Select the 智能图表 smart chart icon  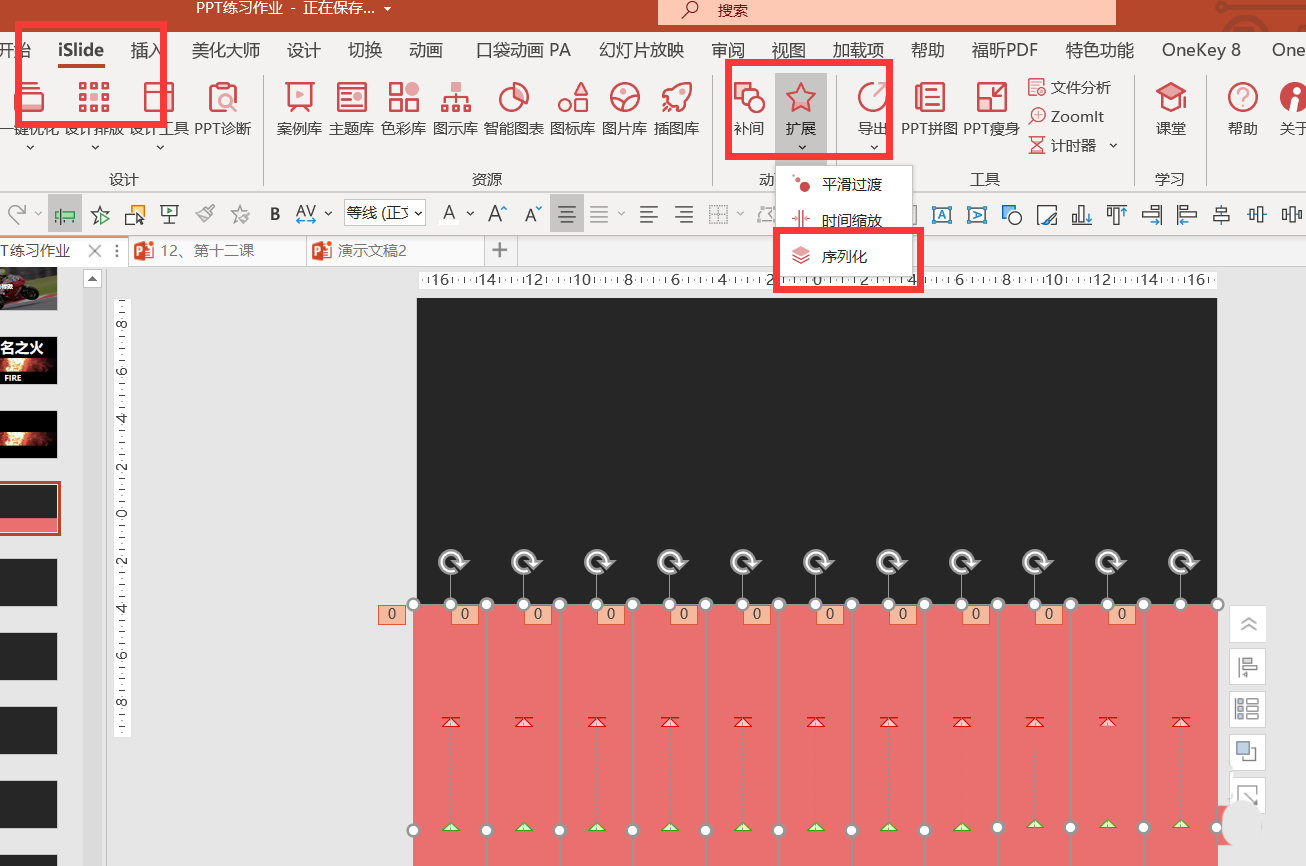pyautogui.click(x=513, y=110)
